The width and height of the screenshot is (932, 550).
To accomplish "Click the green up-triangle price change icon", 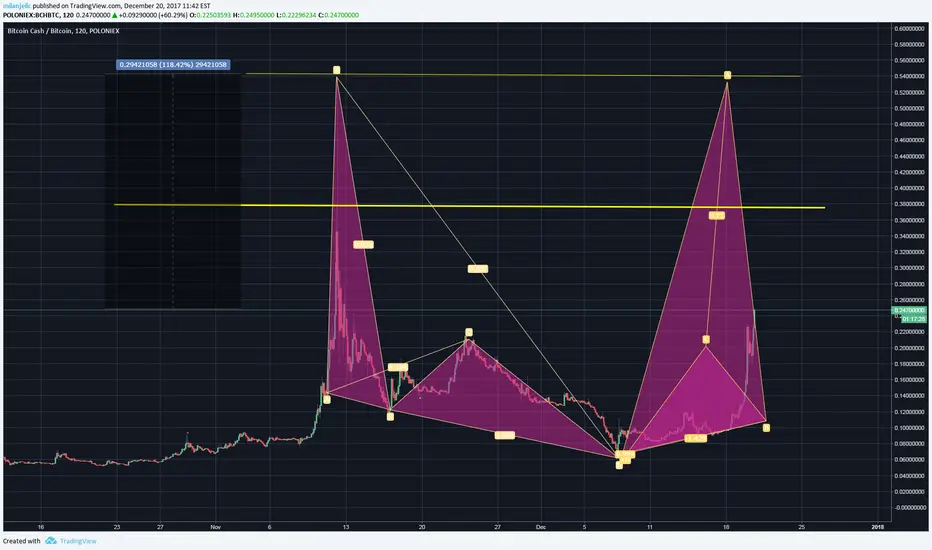I will coord(115,15).
